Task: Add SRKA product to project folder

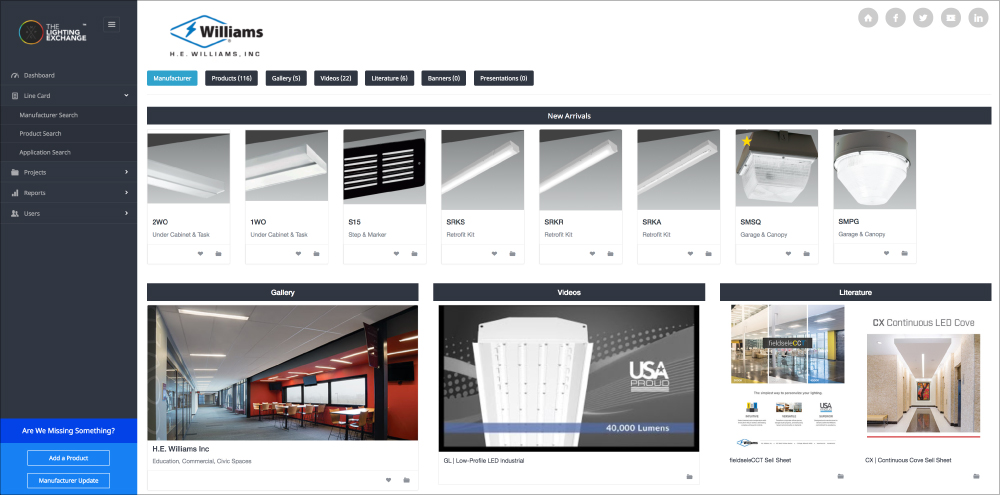Action: (709, 254)
